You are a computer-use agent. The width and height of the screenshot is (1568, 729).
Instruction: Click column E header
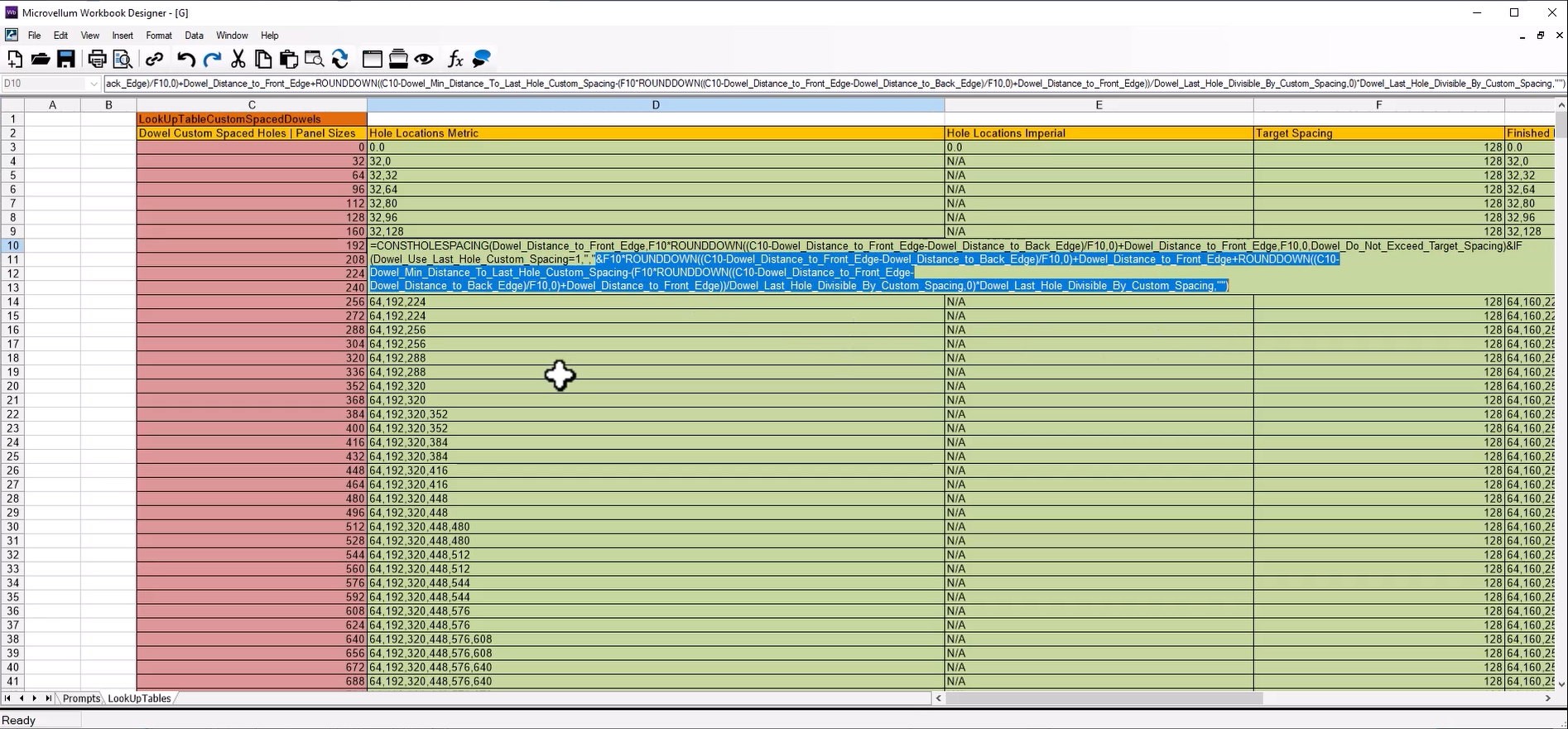coord(1099,105)
